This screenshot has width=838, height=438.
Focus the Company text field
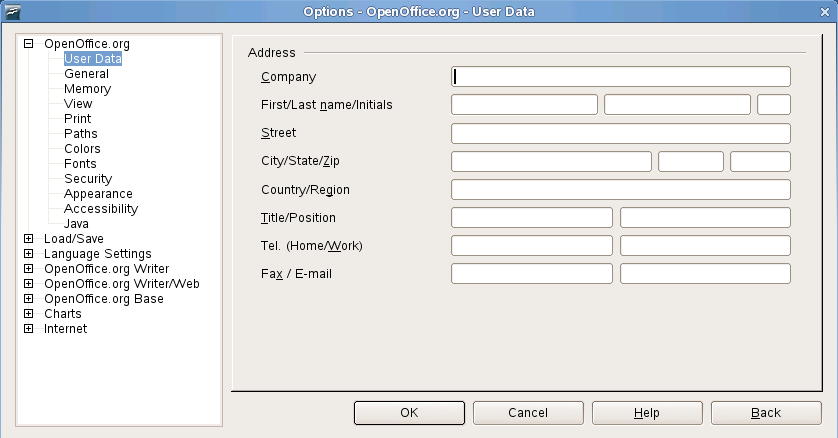tap(620, 77)
